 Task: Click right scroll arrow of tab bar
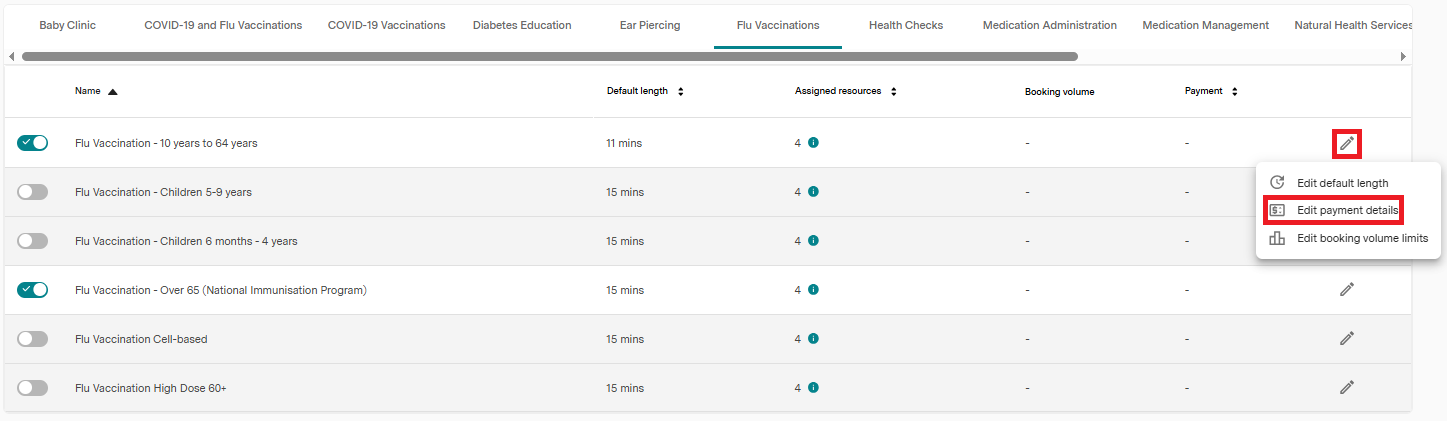tap(1404, 57)
